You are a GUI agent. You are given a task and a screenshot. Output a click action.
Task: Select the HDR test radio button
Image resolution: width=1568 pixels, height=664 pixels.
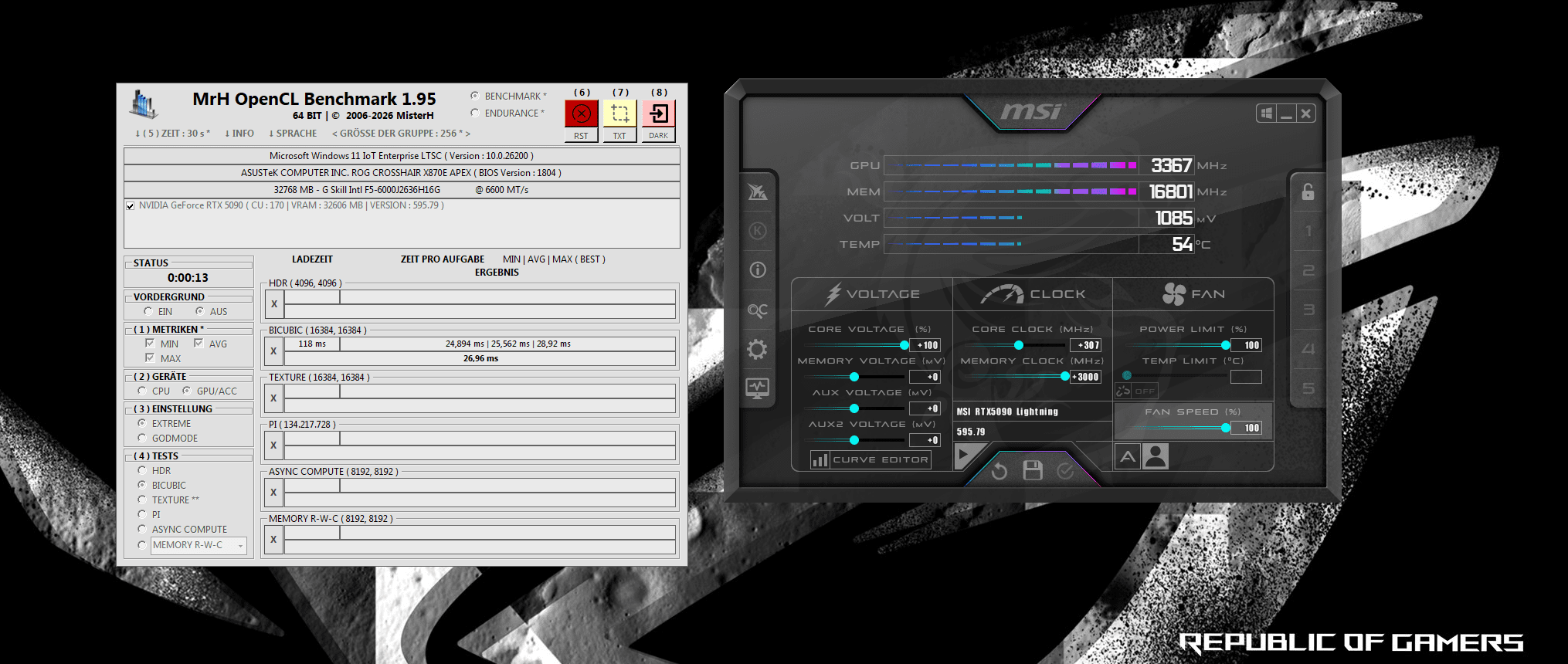(x=142, y=470)
